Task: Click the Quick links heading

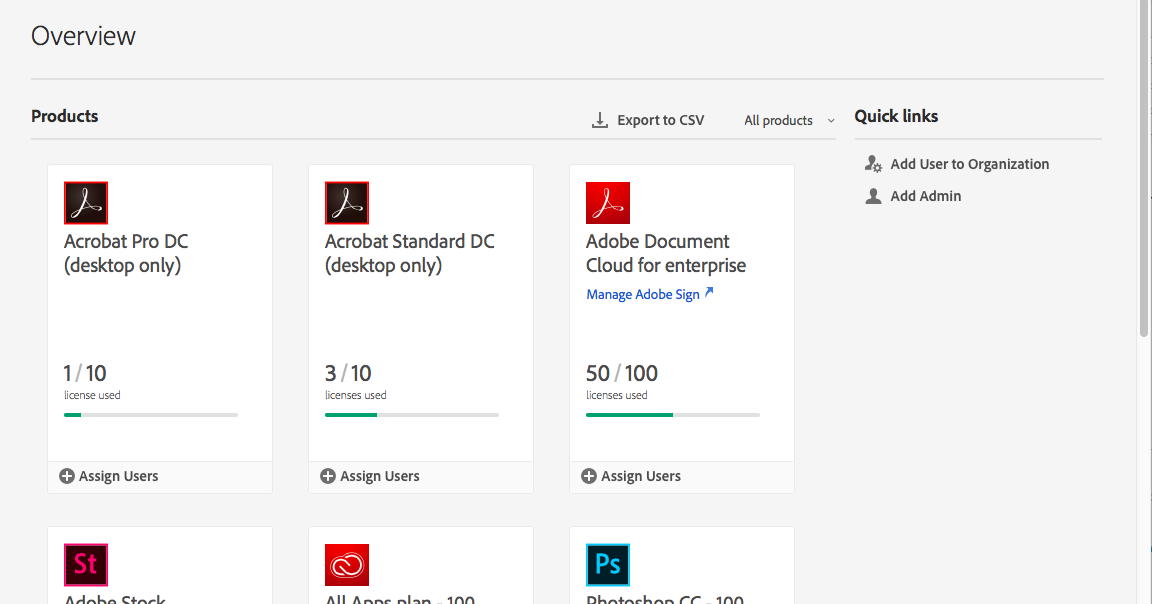Action: pos(896,116)
